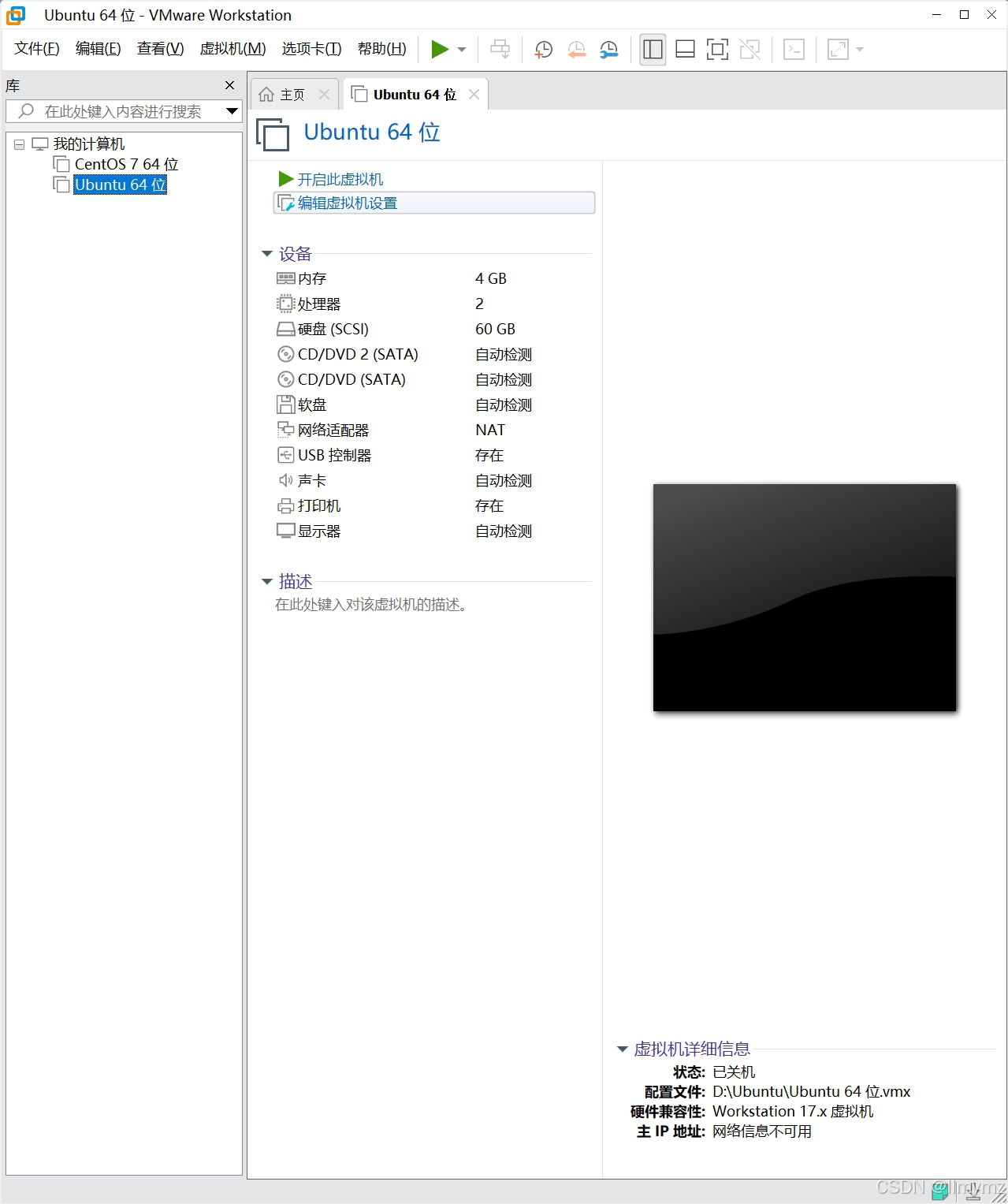Click Workstation 17.x 虚拟机 compatibility text
The width and height of the screenshot is (1008, 1204).
point(793,1112)
